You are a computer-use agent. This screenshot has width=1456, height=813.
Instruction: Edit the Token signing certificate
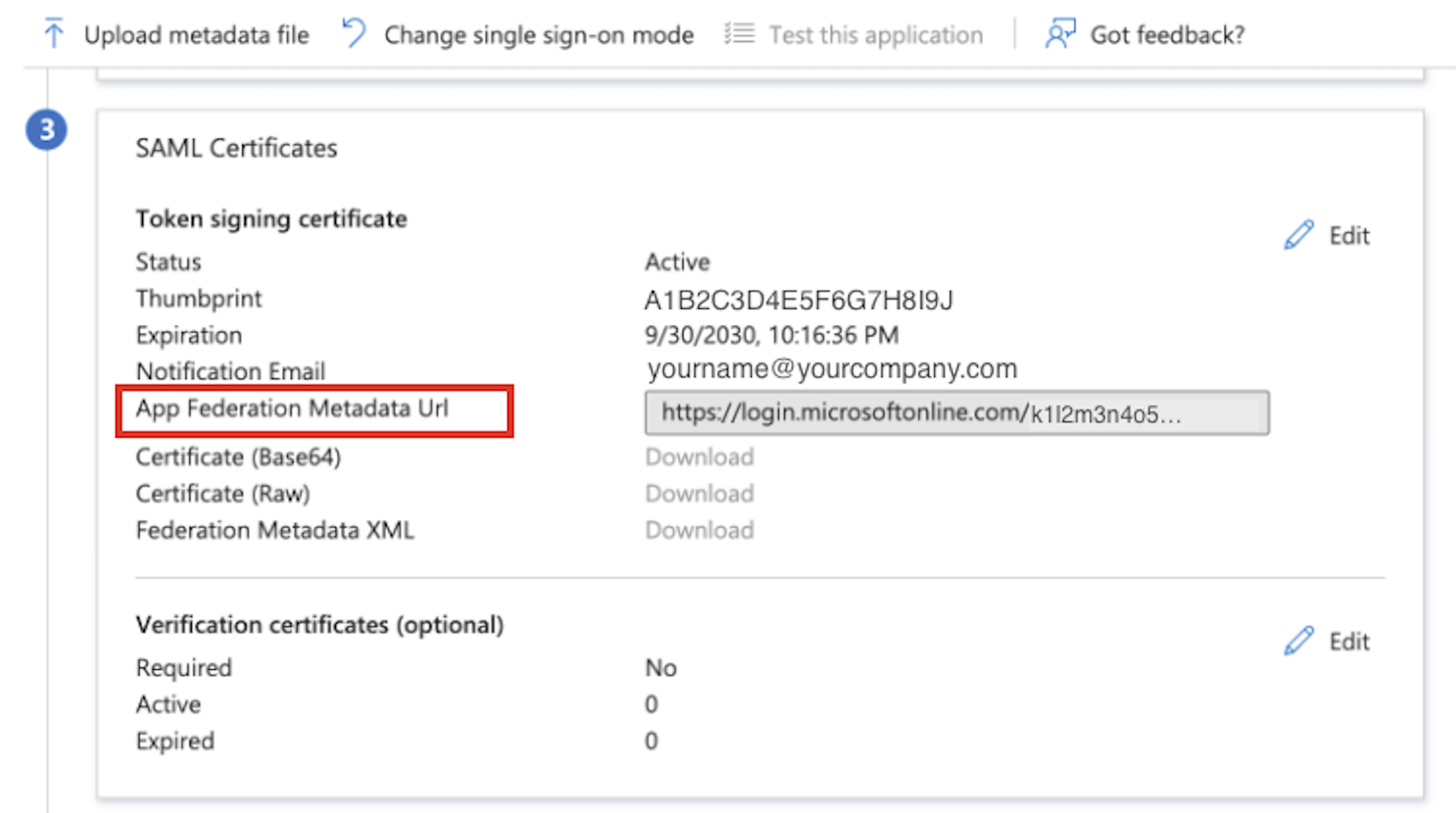point(1349,236)
